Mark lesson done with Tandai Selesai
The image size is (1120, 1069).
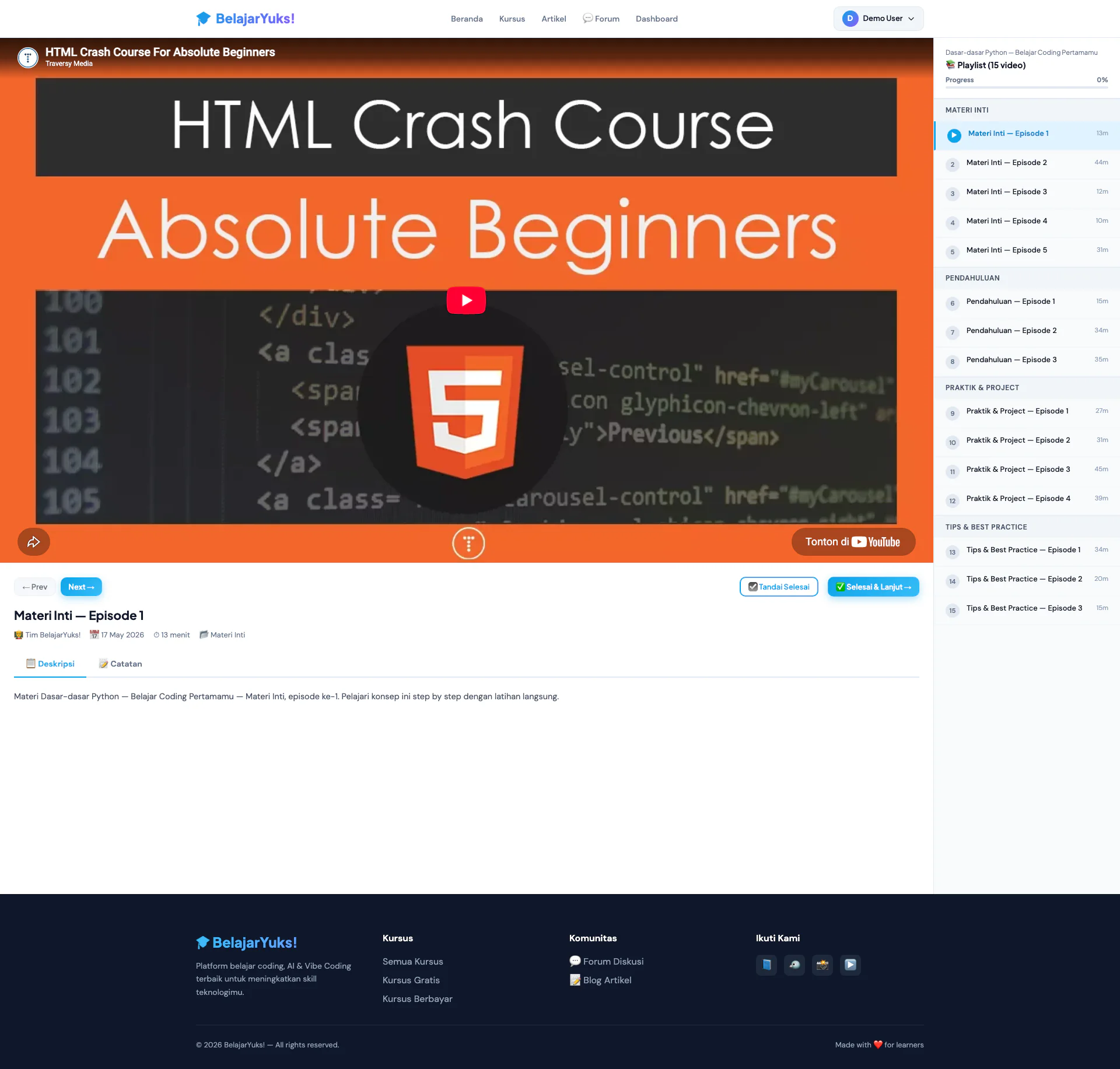pyautogui.click(x=779, y=587)
